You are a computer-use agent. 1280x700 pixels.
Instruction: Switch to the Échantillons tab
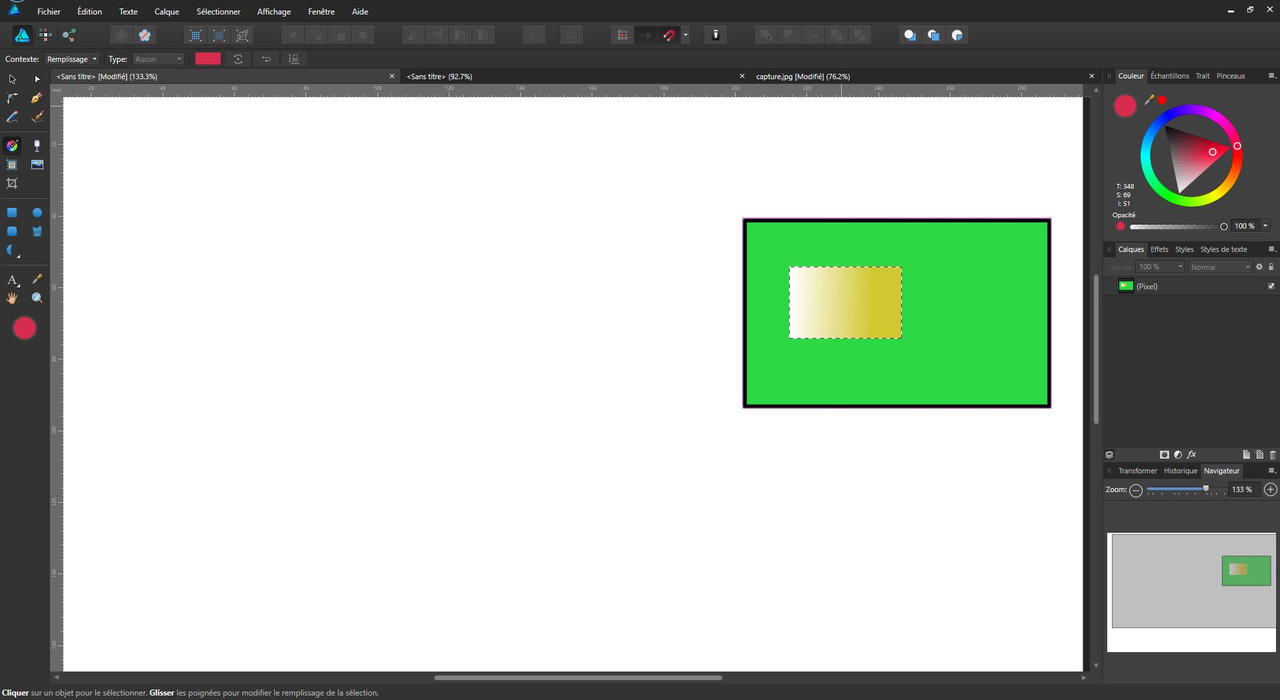1170,76
